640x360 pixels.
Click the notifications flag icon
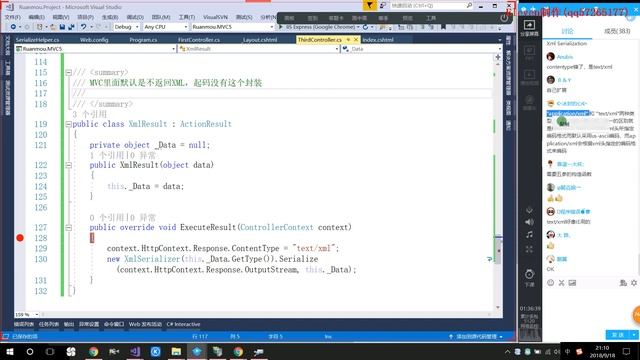coord(369,5)
